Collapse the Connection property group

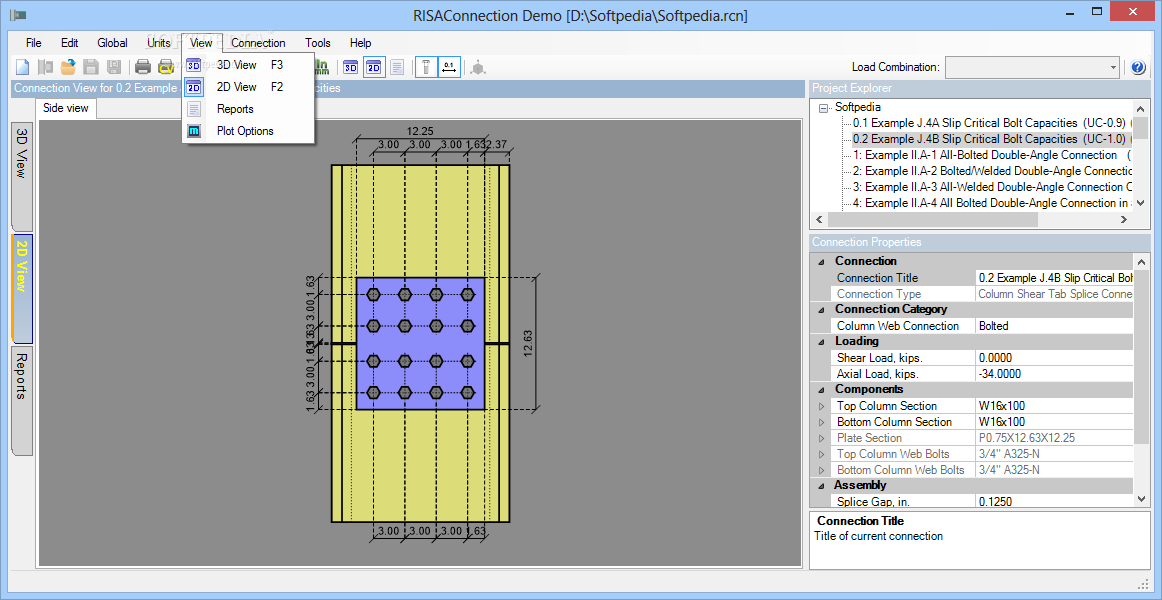820,261
